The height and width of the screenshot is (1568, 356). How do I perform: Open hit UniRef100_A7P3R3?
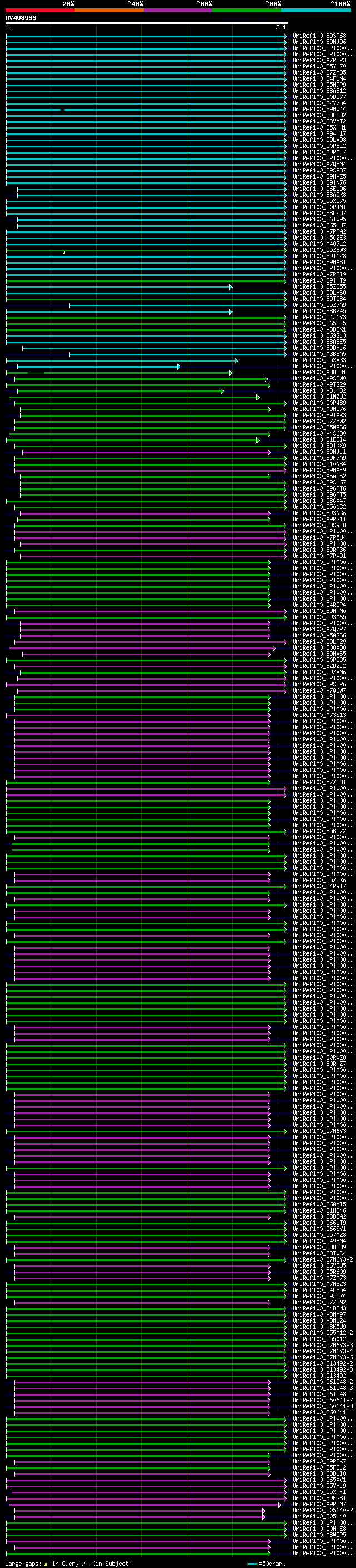[319, 60]
